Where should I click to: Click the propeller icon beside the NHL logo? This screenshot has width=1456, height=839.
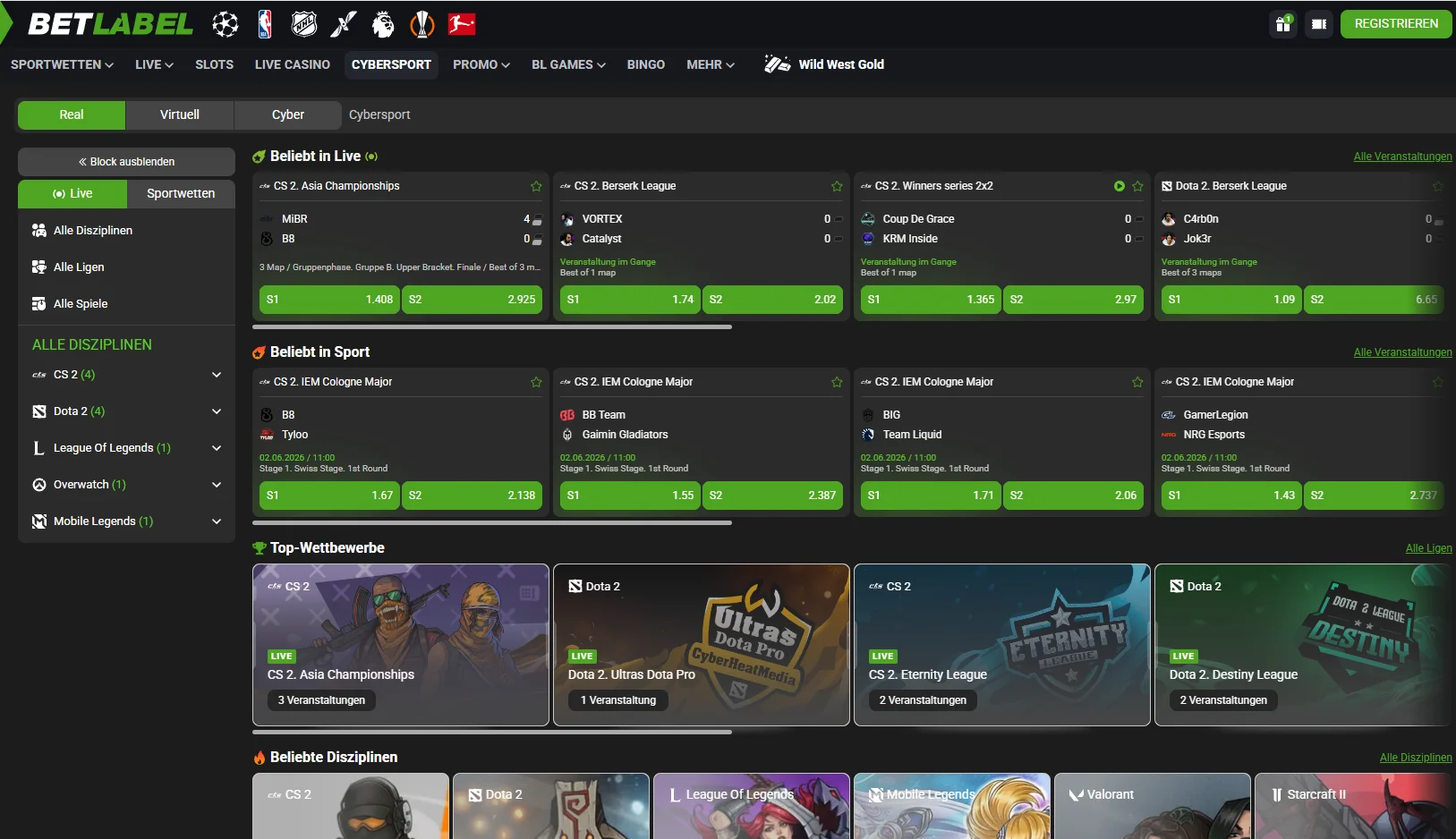(x=344, y=24)
